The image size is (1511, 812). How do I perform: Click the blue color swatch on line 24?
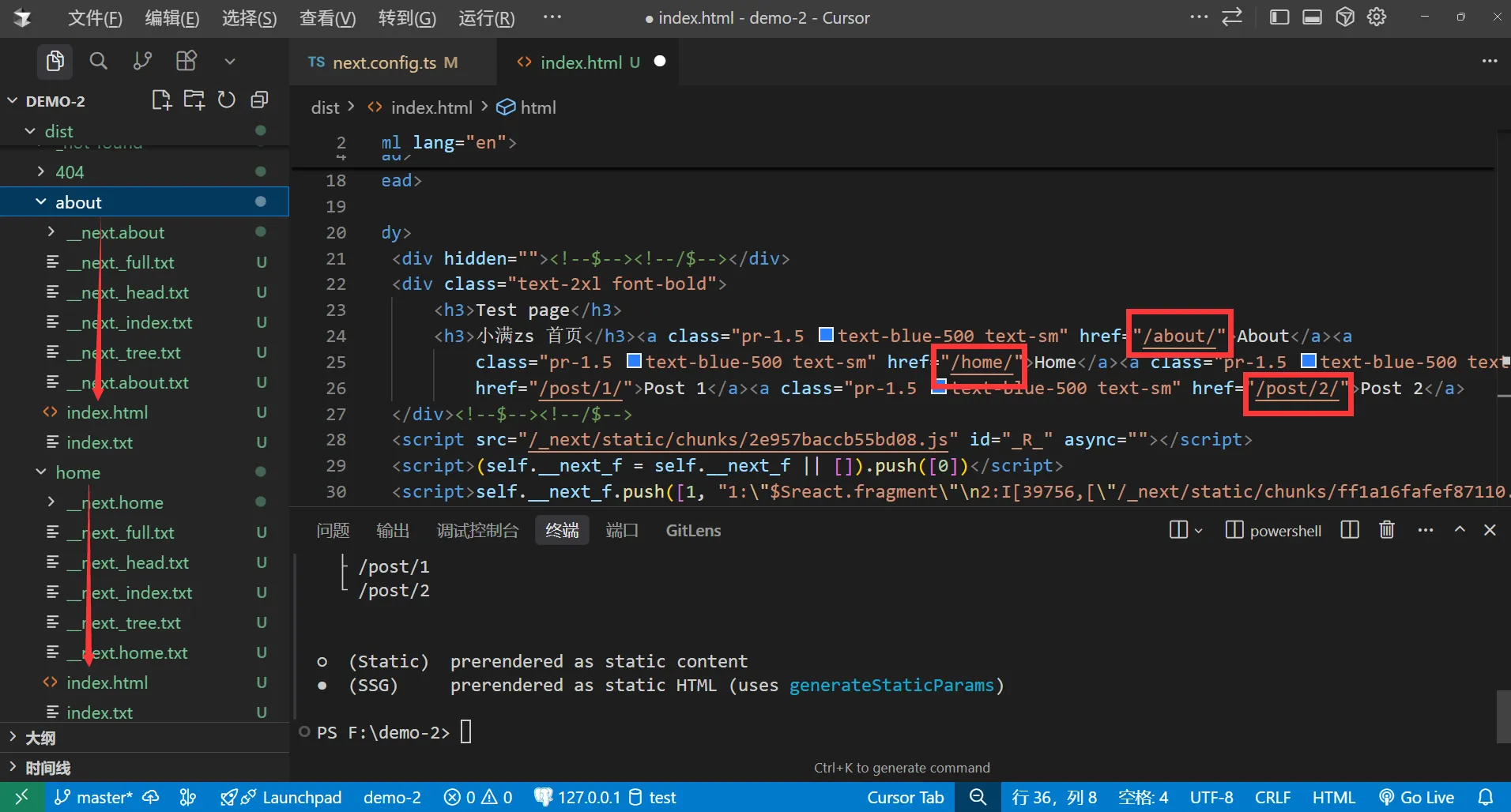826,335
